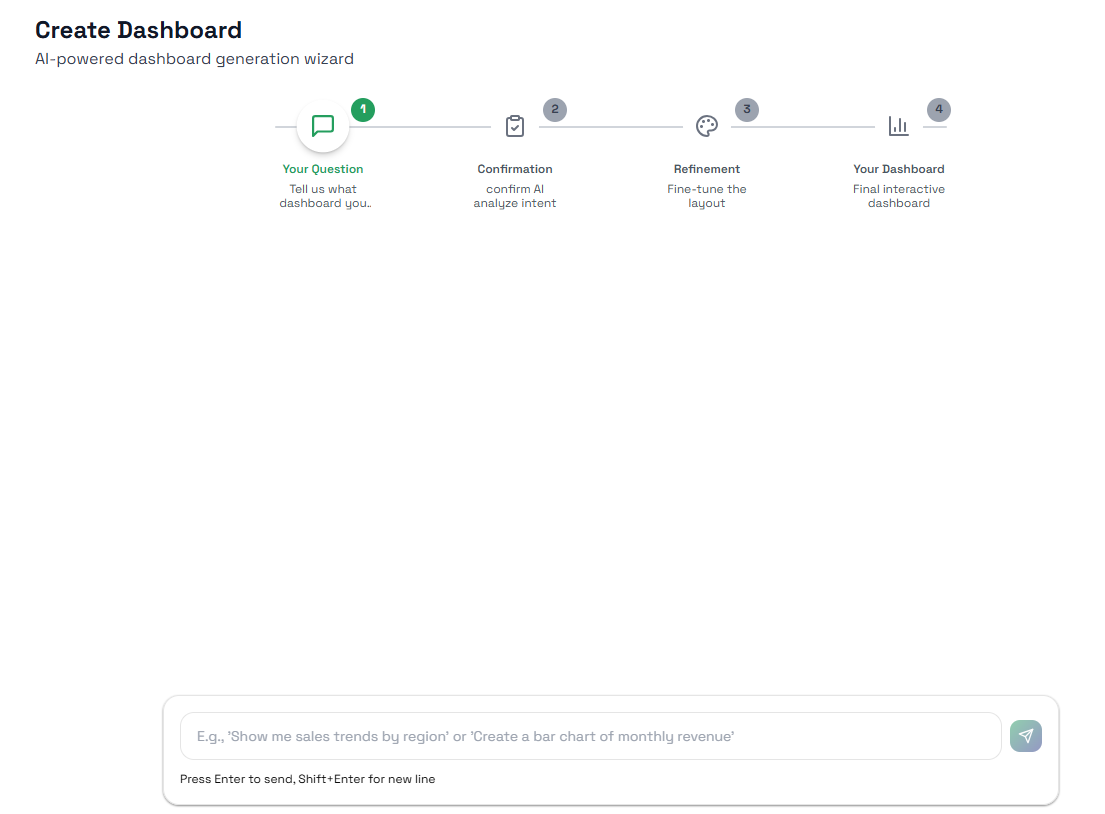
Task: Click the 'Create Dashboard' page heading
Action: pyautogui.click(x=138, y=30)
